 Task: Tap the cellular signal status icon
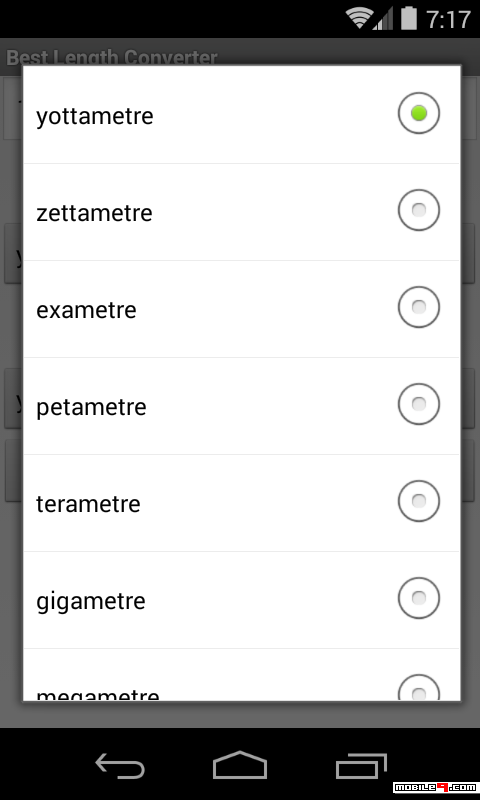pos(383,19)
